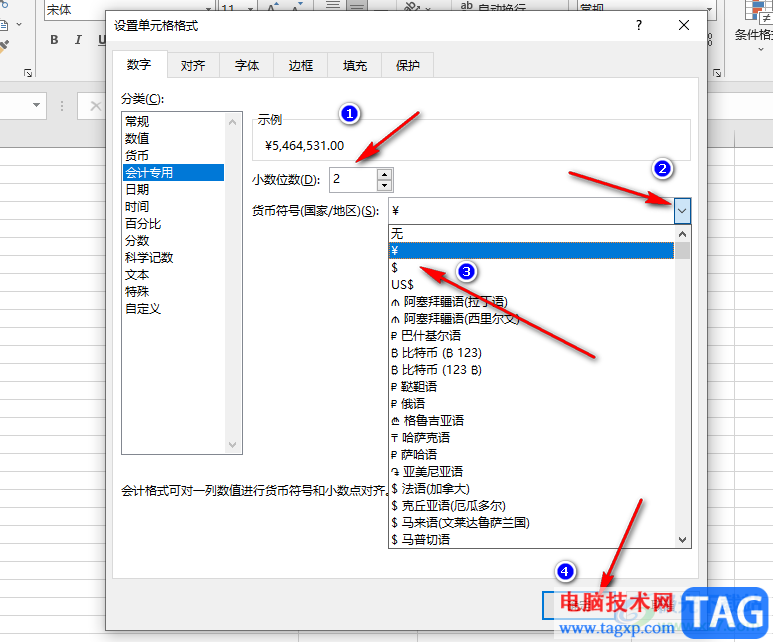Open dialog help question mark
The image size is (773, 642).
click(x=639, y=25)
